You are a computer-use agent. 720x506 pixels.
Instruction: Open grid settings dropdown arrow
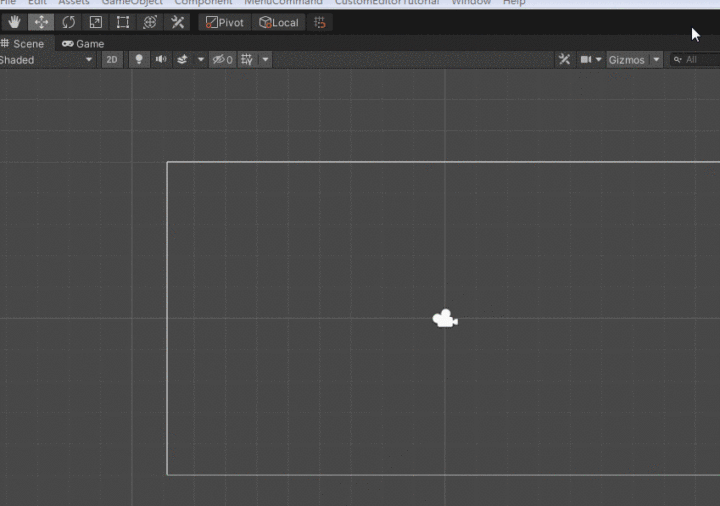[265, 60]
